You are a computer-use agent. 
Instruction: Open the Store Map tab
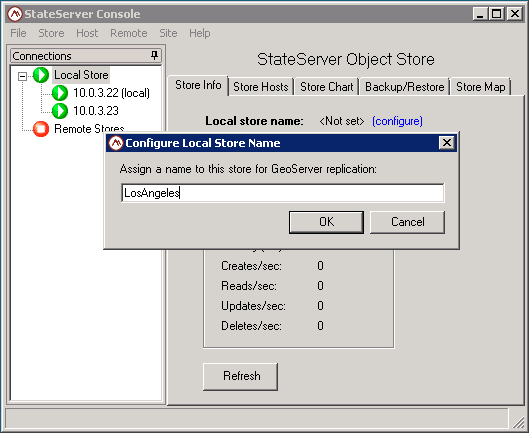pos(480,87)
